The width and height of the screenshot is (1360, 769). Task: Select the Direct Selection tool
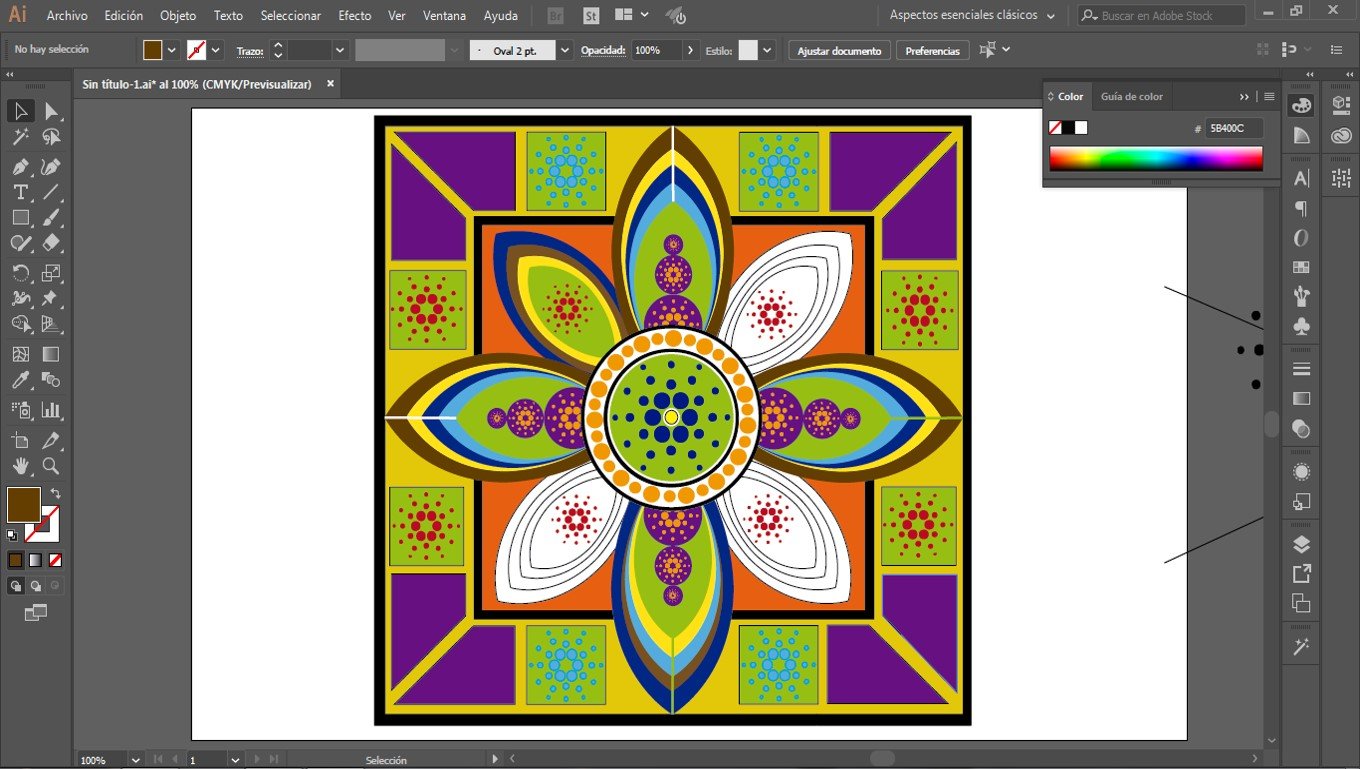pyautogui.click(x=51, y=111)
